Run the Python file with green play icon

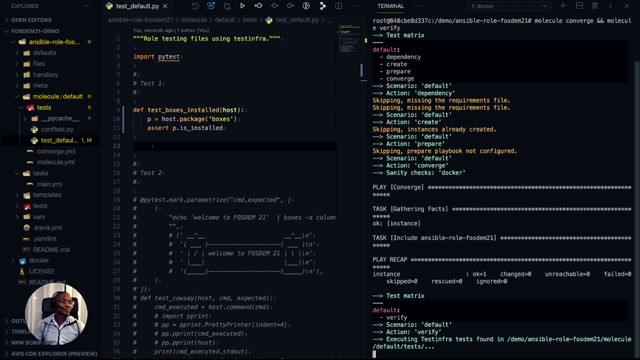[242, 6]
